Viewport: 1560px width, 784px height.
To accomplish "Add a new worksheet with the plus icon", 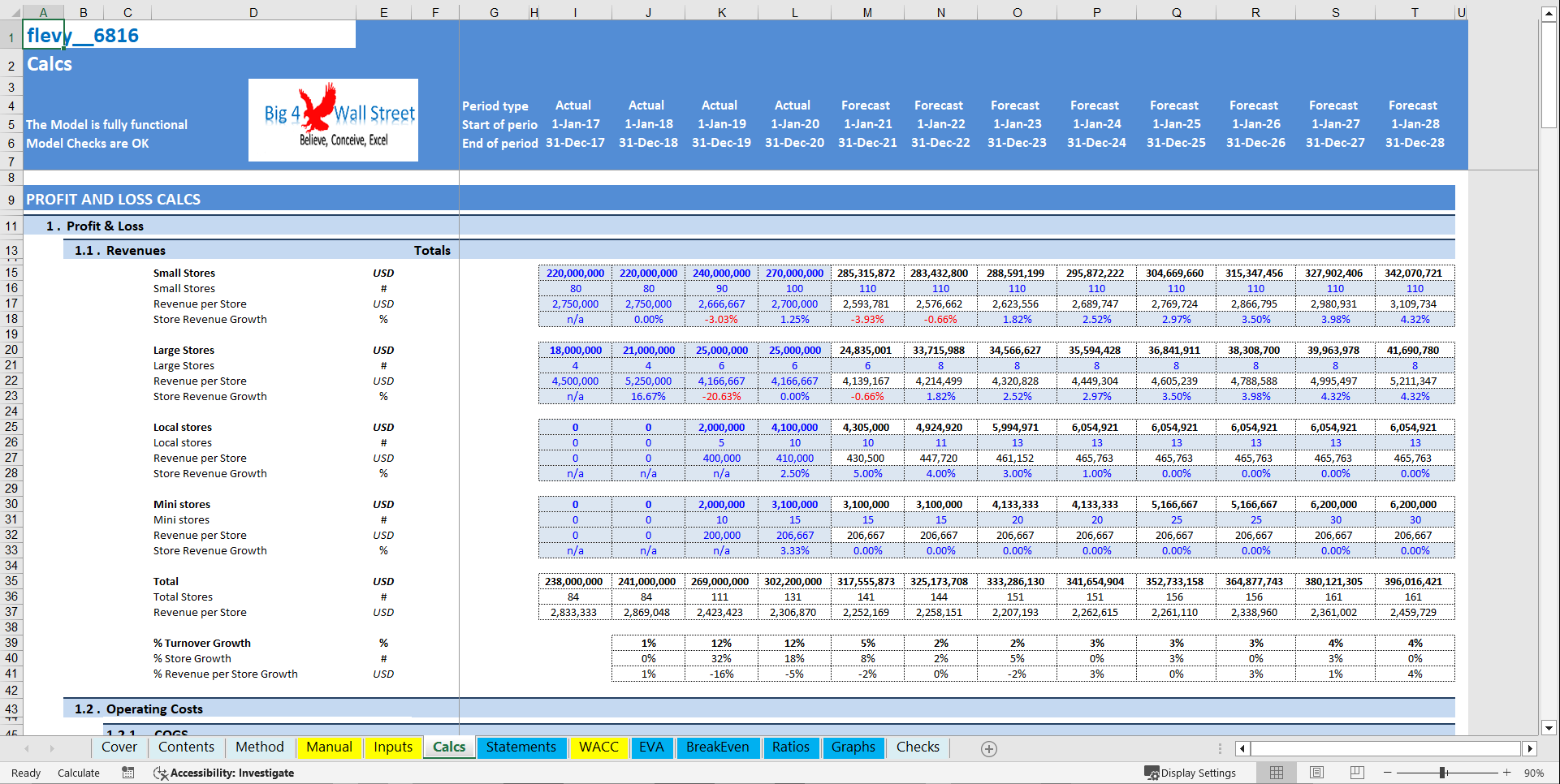I will coord(989,748).
